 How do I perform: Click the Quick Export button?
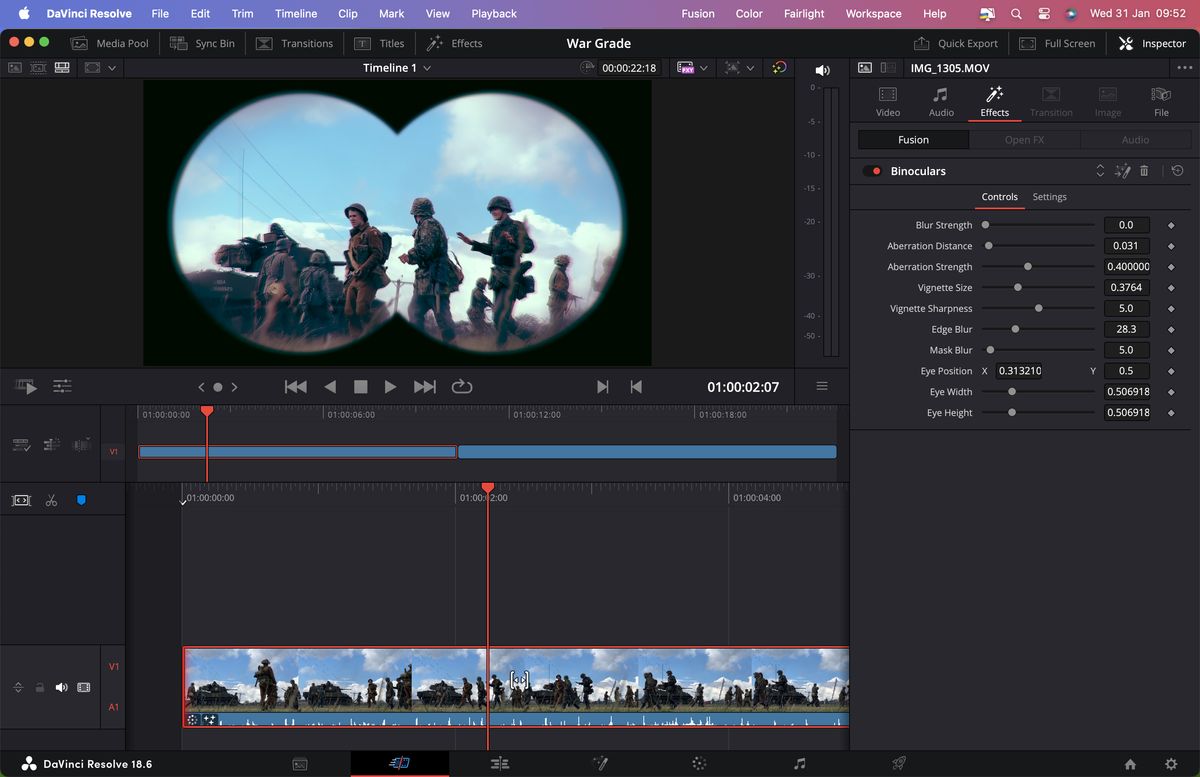pyautogui.click(x=956, y=43)
